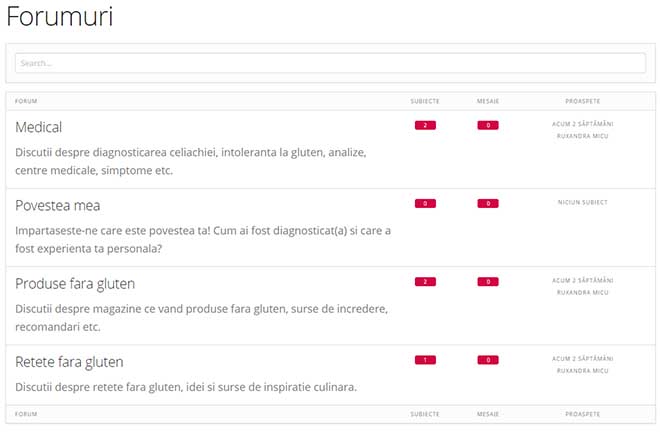This screenshot has width=660, height=444.
Task: Click Ruxandra Micu in Retete fara gluten row
Action: [582, 370]
